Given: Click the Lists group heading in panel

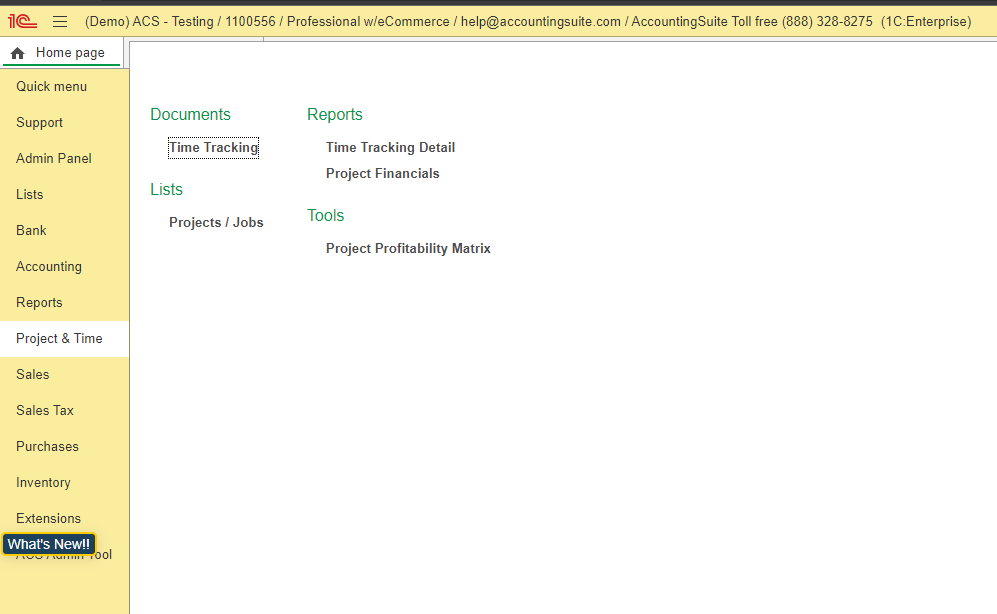Looking at the screenshot, I should 167,189.
